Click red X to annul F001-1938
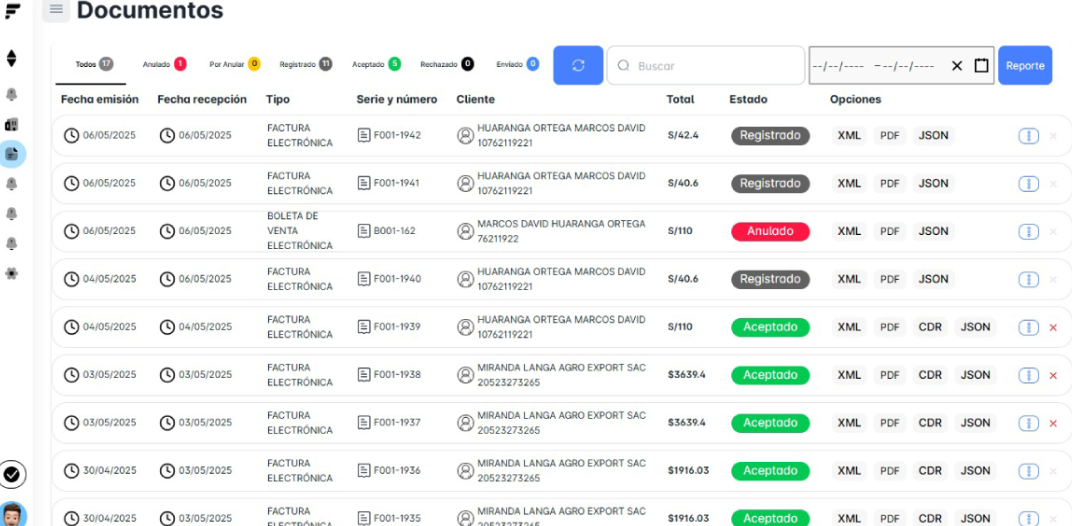Image resolution: width=1072 pixels, height=526 pixels. 1053,376
